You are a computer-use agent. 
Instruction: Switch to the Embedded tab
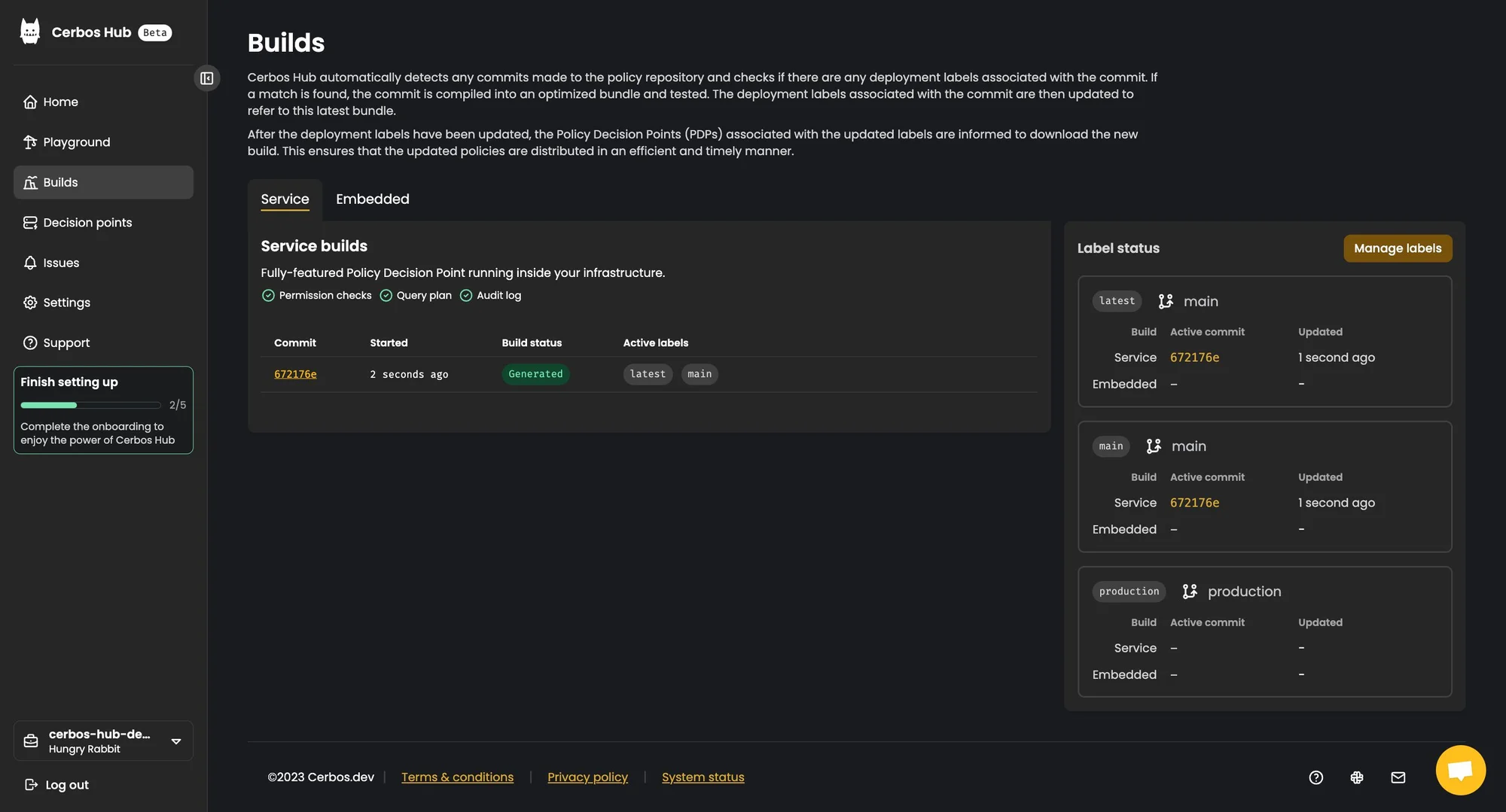(x=372, y=199)
